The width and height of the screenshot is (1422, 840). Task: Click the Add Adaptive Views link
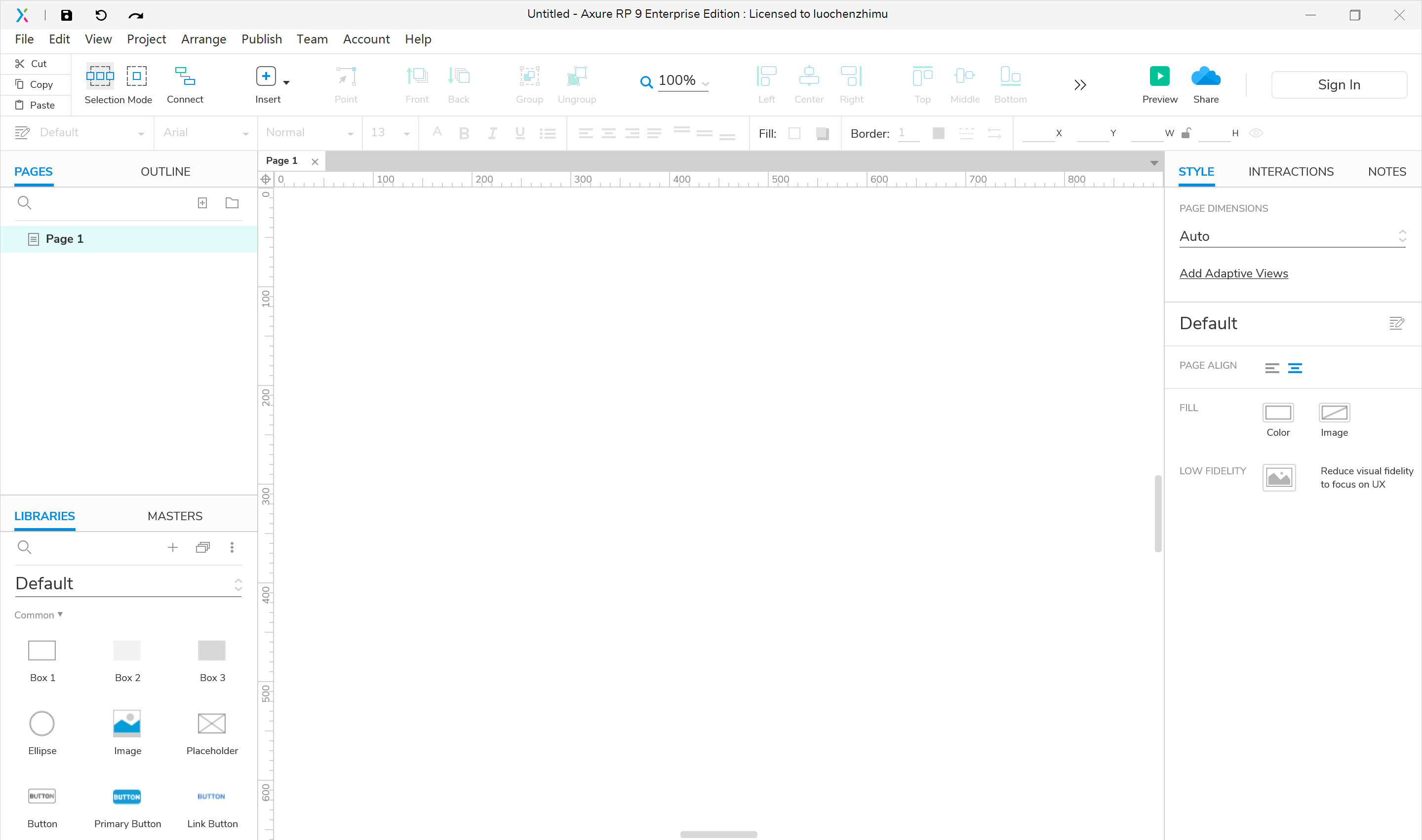[x=1233, y=273]
